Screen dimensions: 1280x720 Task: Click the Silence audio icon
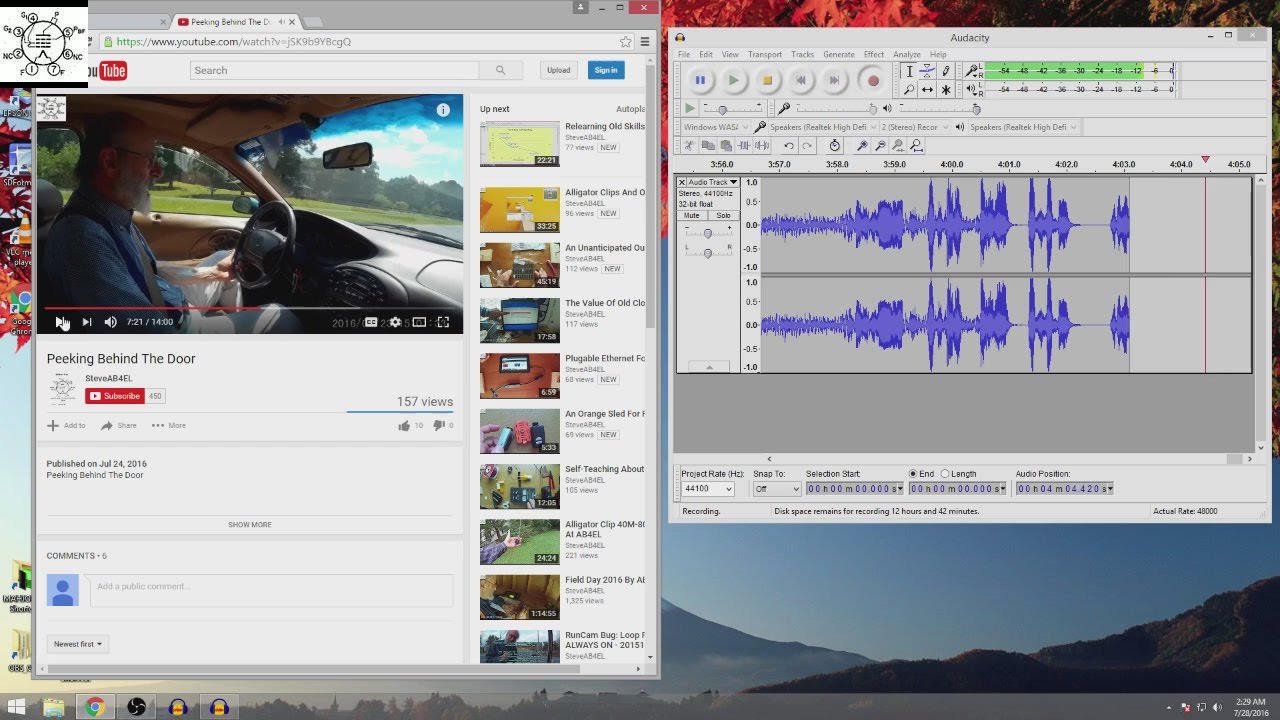[762, 146]
